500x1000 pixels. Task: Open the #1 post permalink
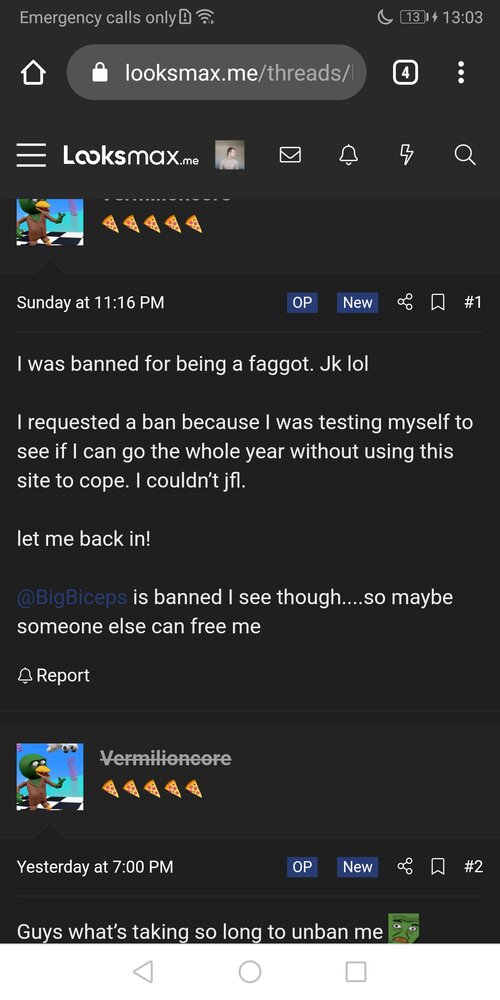coord(473,302)
